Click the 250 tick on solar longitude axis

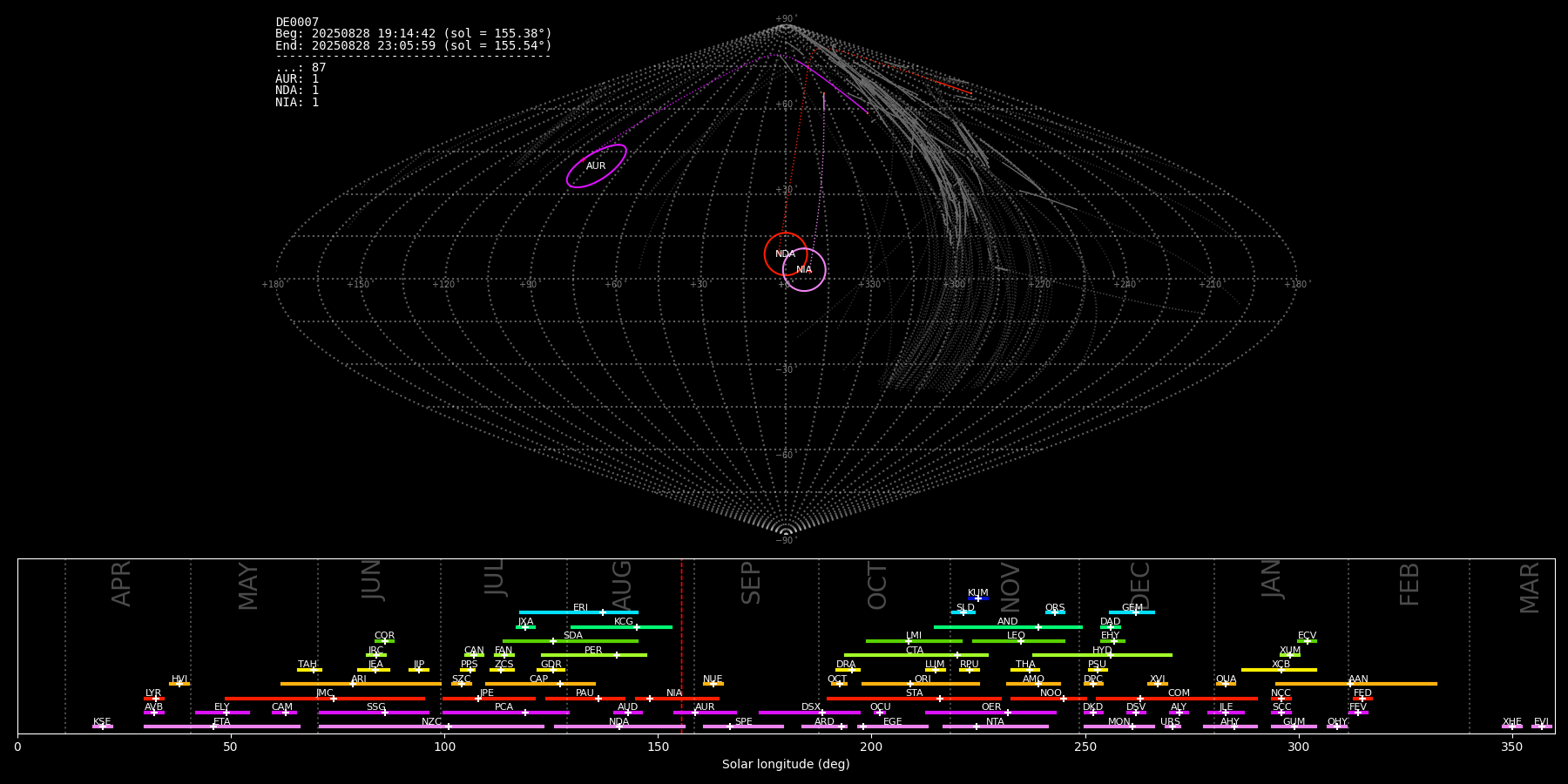click(x=1085, y=747)
